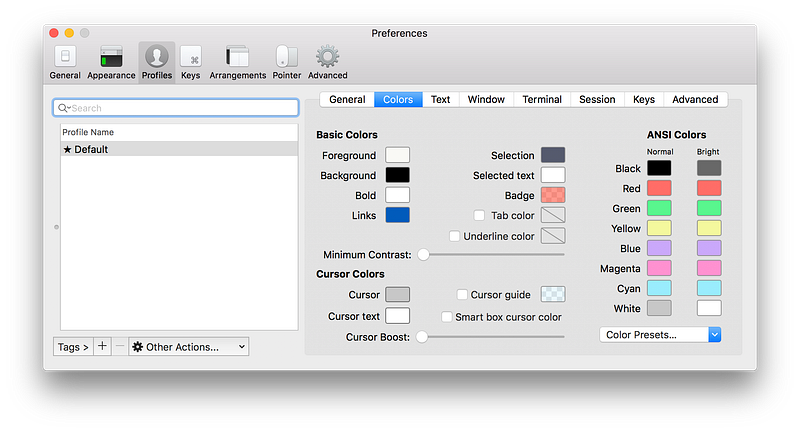Enable the Underline color checkbox

pyautogui.click(x=454, y=236)
